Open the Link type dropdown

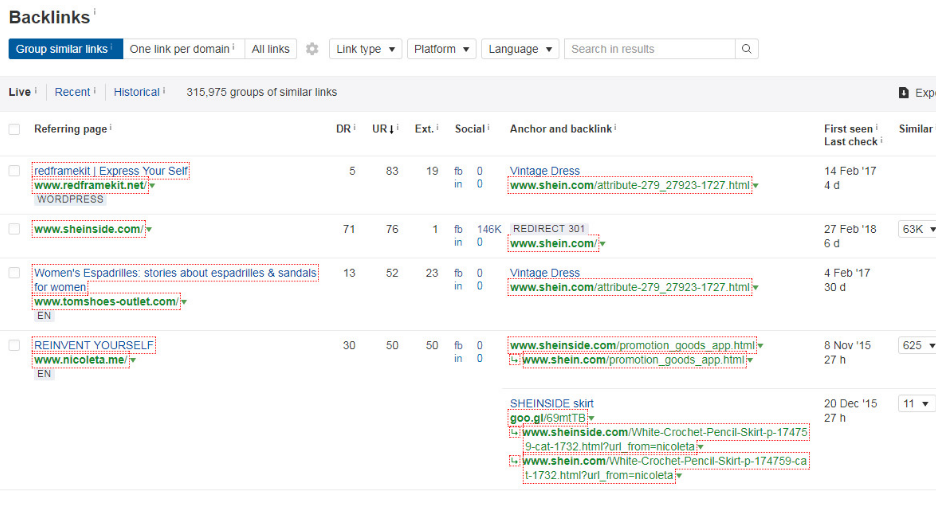pos(365,49)
